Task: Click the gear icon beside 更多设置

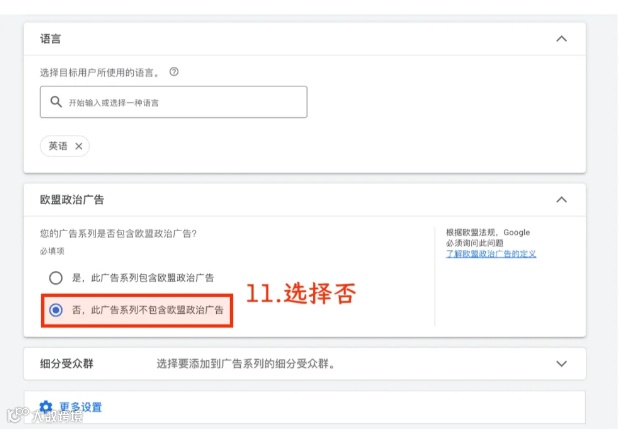Action: (x=46, y=406)
